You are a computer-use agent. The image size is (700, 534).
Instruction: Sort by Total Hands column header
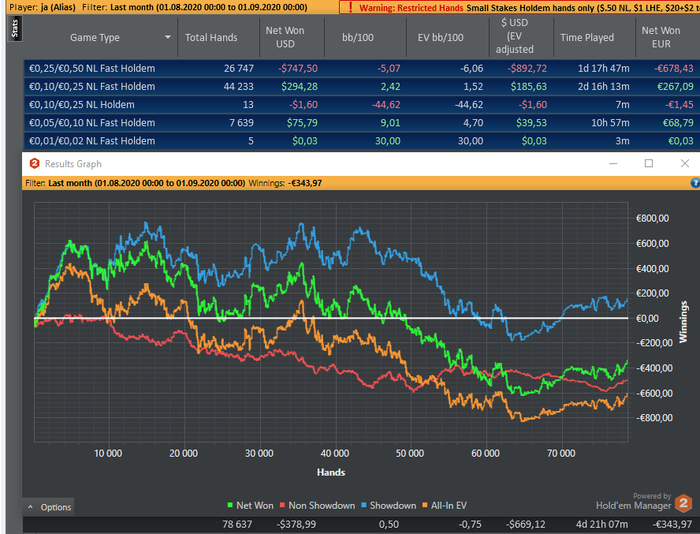click(x=211, y=37)
